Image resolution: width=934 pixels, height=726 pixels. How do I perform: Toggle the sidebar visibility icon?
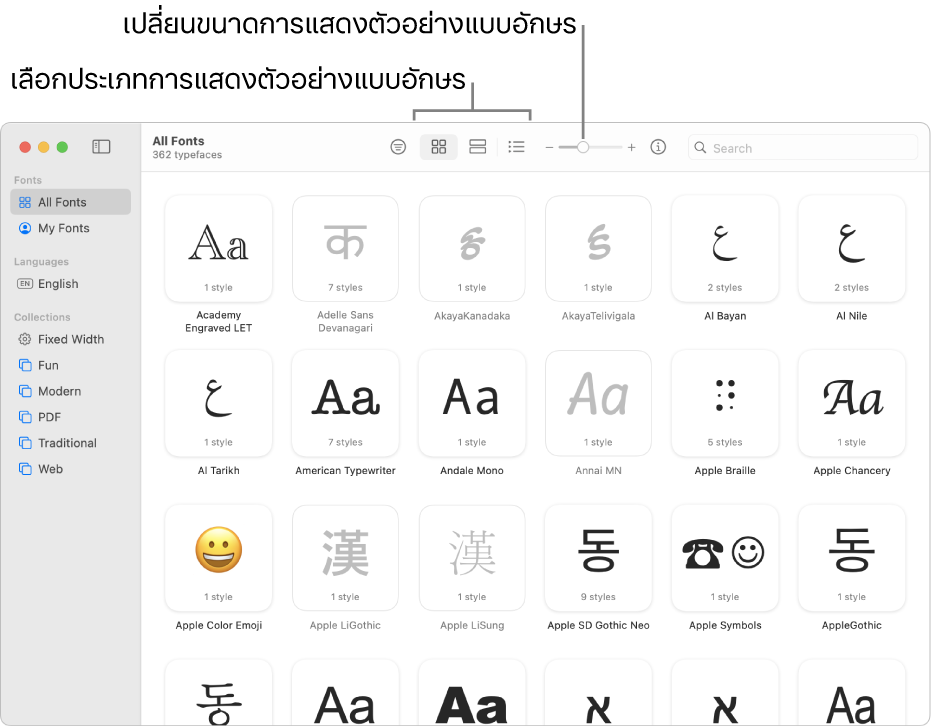[x=101, y=147]
